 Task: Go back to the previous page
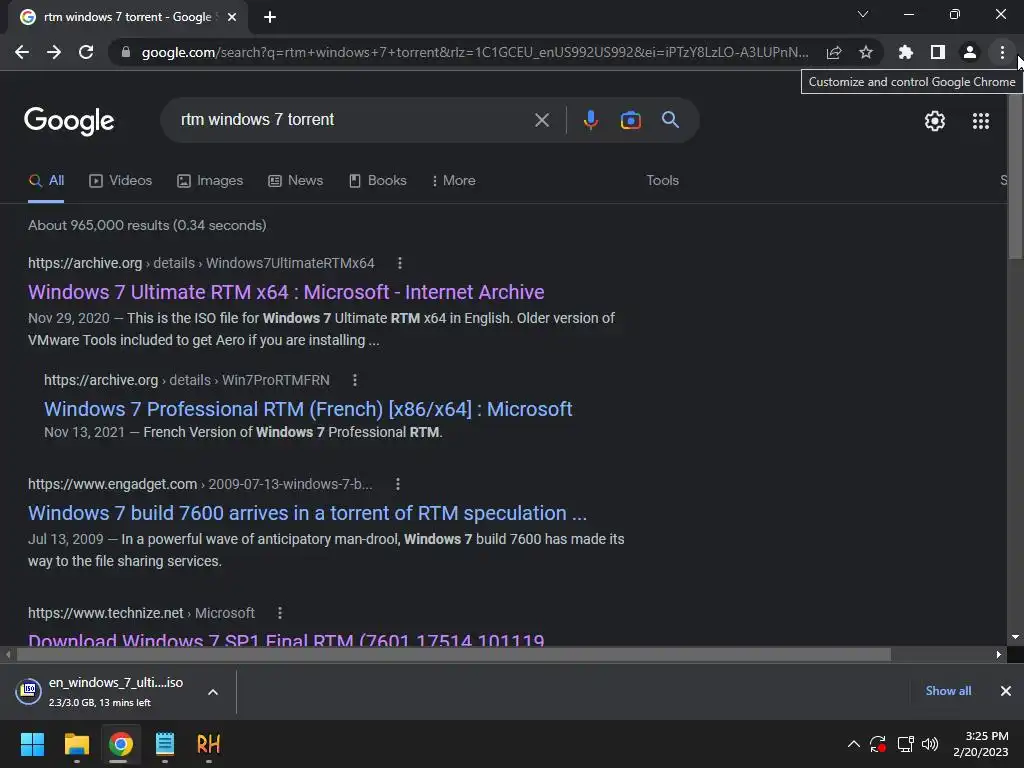(22, 52)
